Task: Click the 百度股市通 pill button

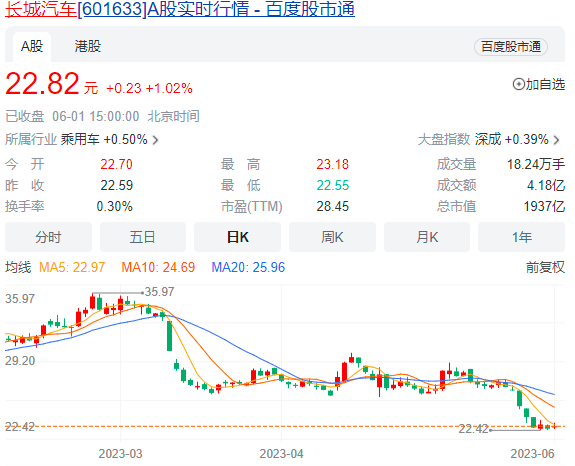Action: coord(511,47)
